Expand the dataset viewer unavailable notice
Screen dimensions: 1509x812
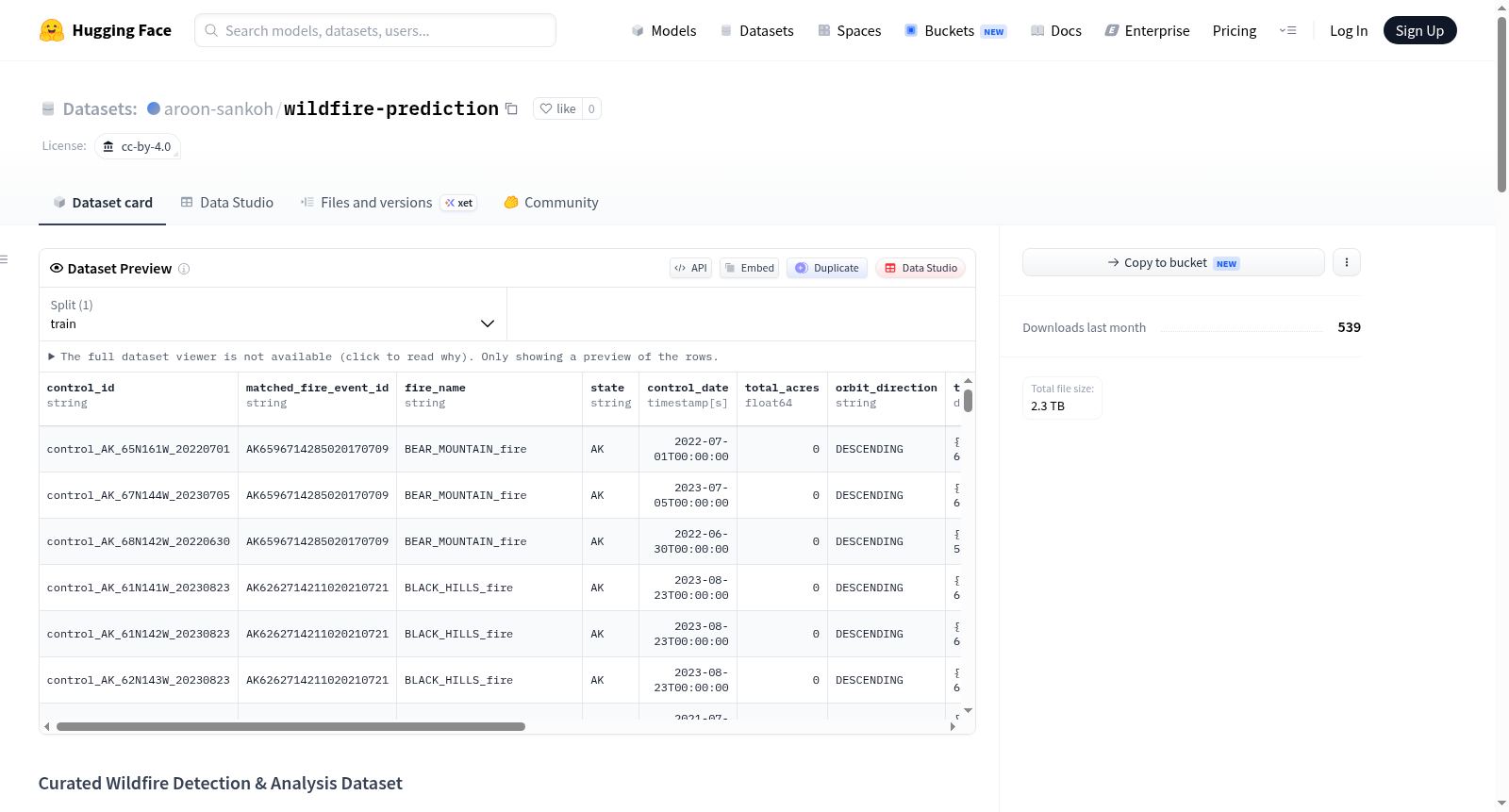coord(384,356)
